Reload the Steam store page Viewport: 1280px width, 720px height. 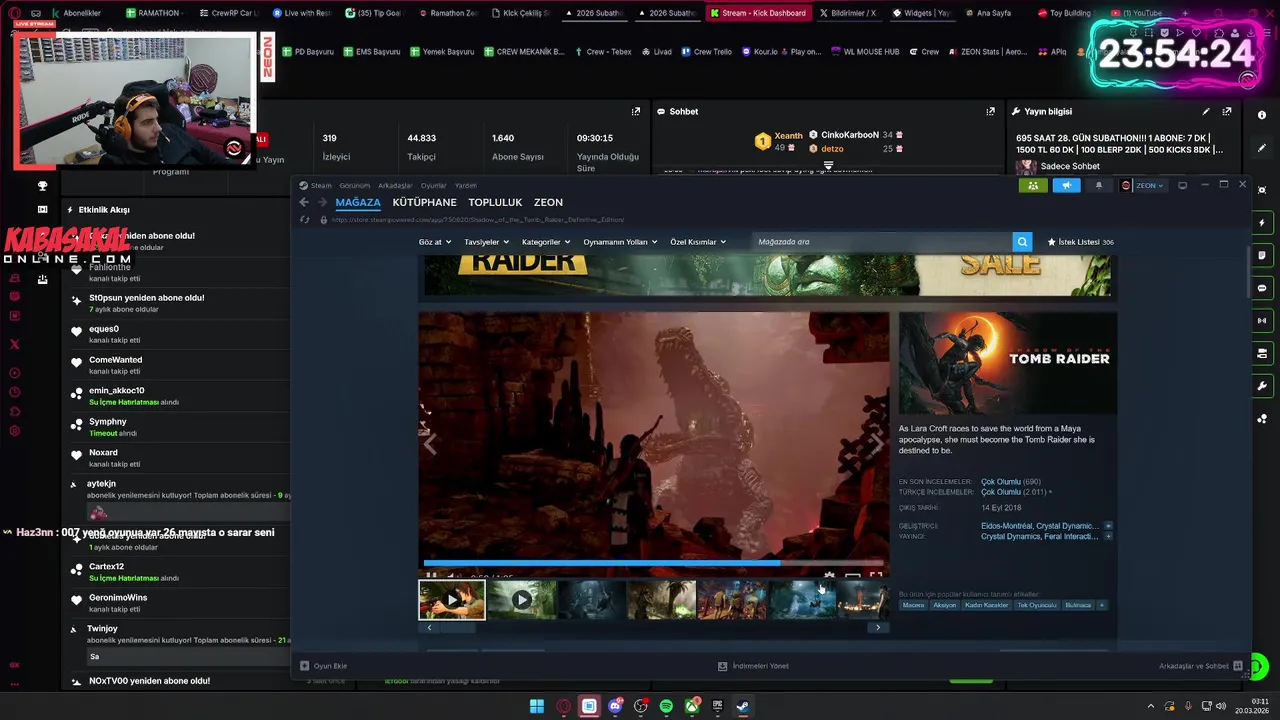click(x=305, y=220)
